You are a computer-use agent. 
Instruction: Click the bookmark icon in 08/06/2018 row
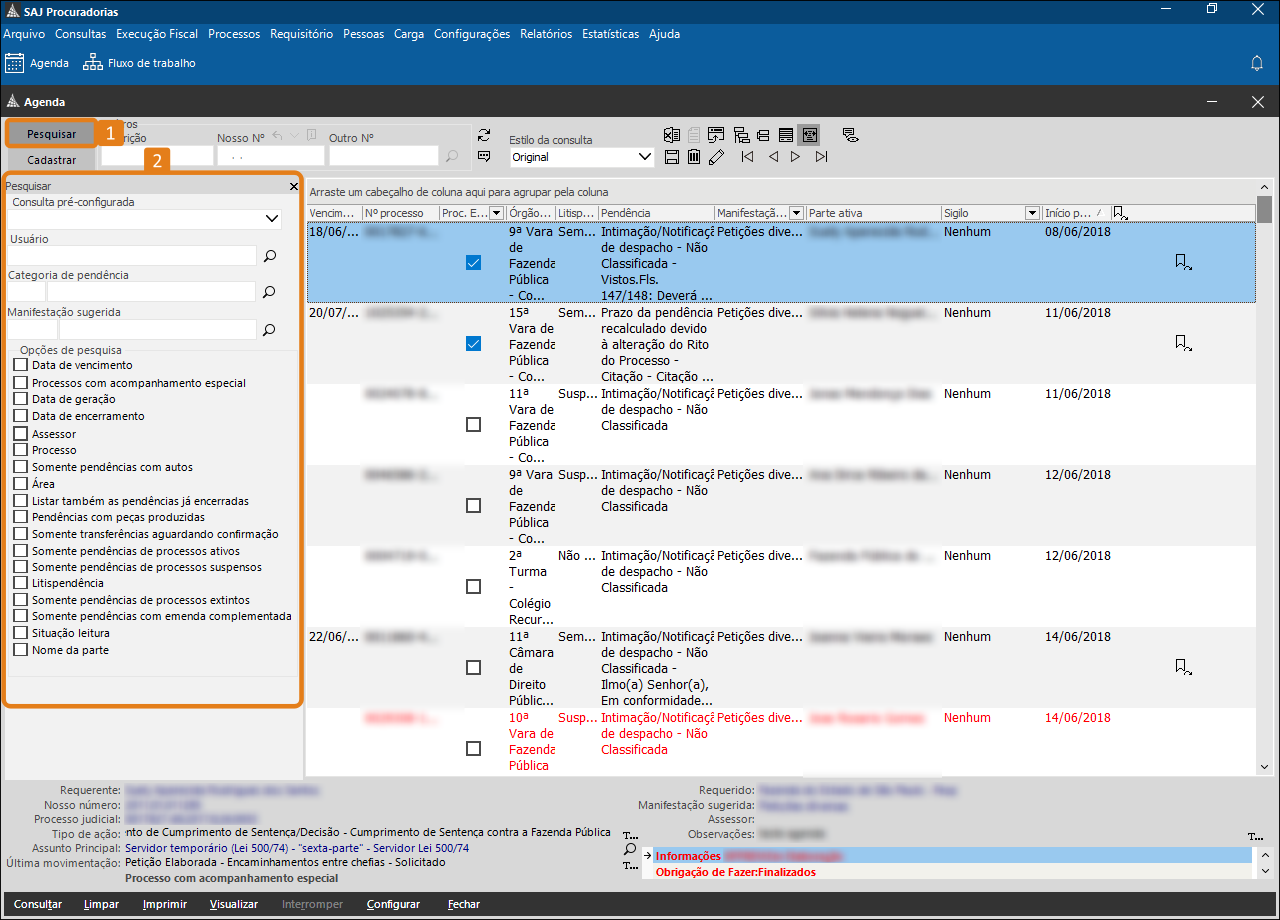[x=1183, y=262]
